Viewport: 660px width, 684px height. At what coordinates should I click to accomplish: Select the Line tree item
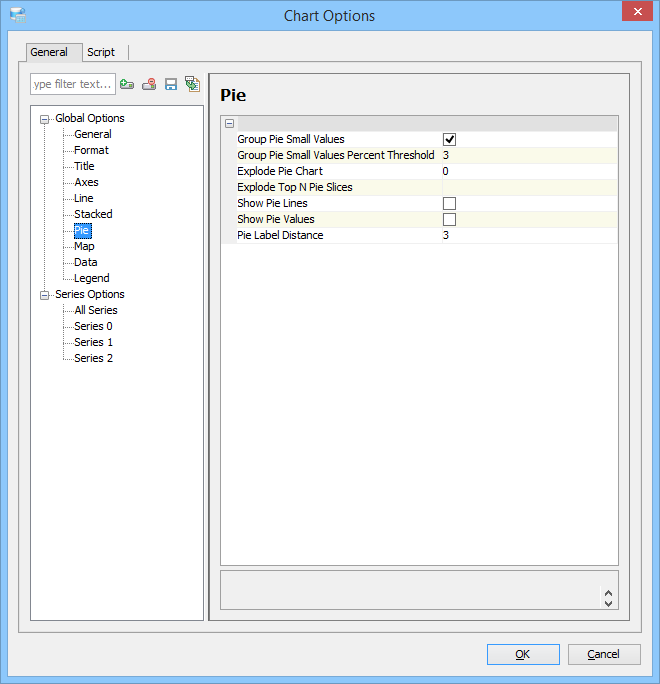coord(84,198)
